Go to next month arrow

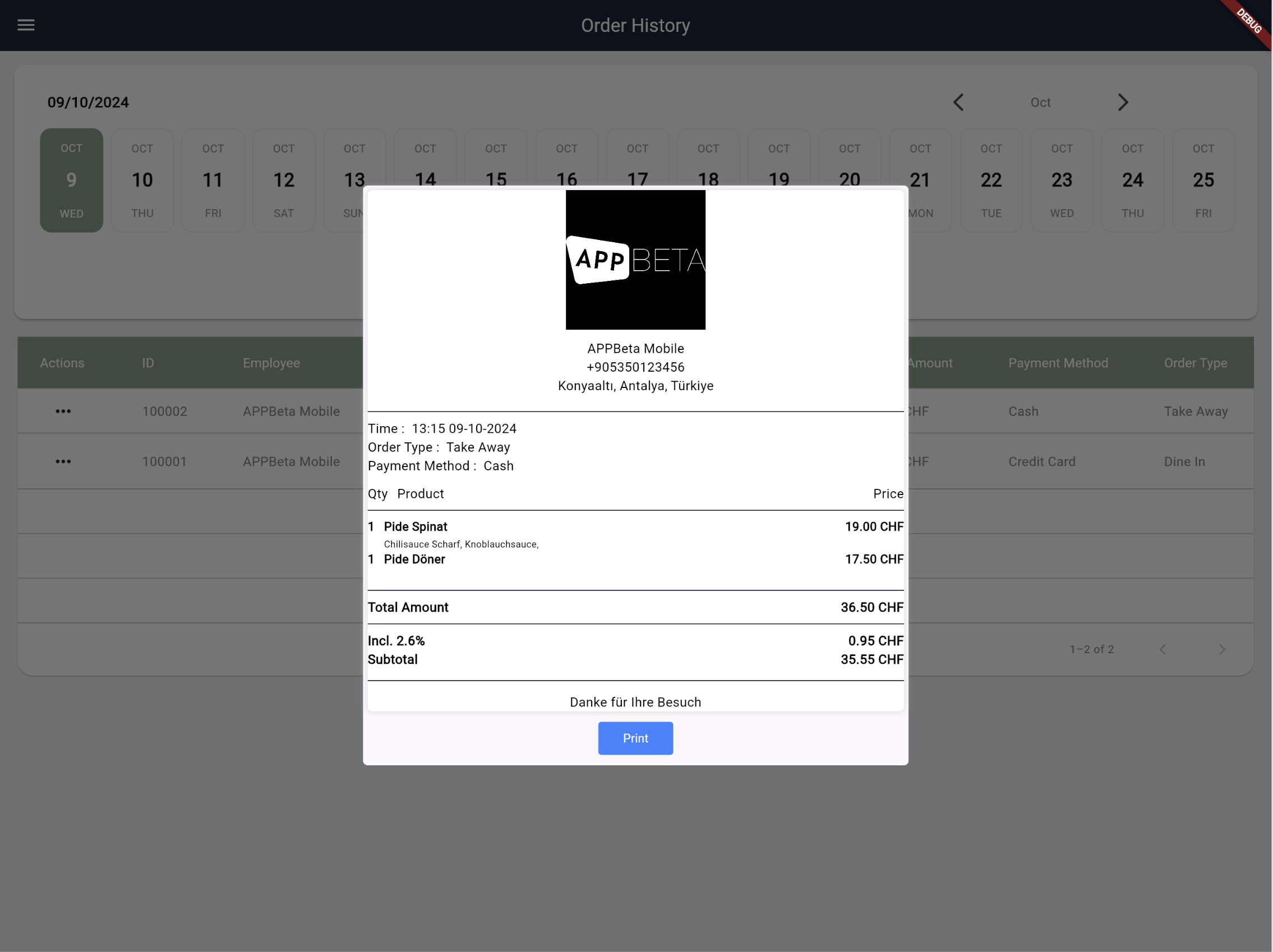[1123, 103]
